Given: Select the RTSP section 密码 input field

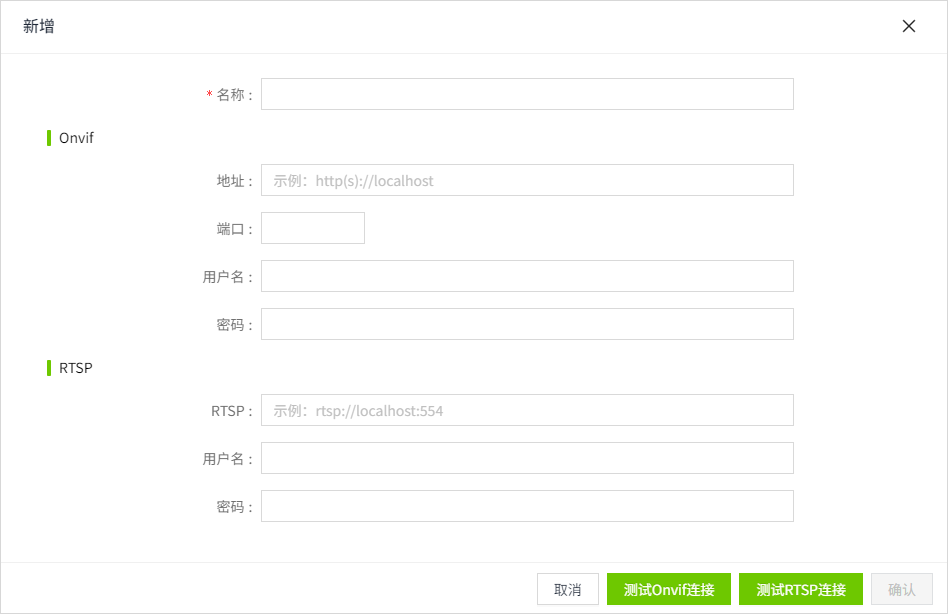Looking at the screenshot, I should click(527, 506).
